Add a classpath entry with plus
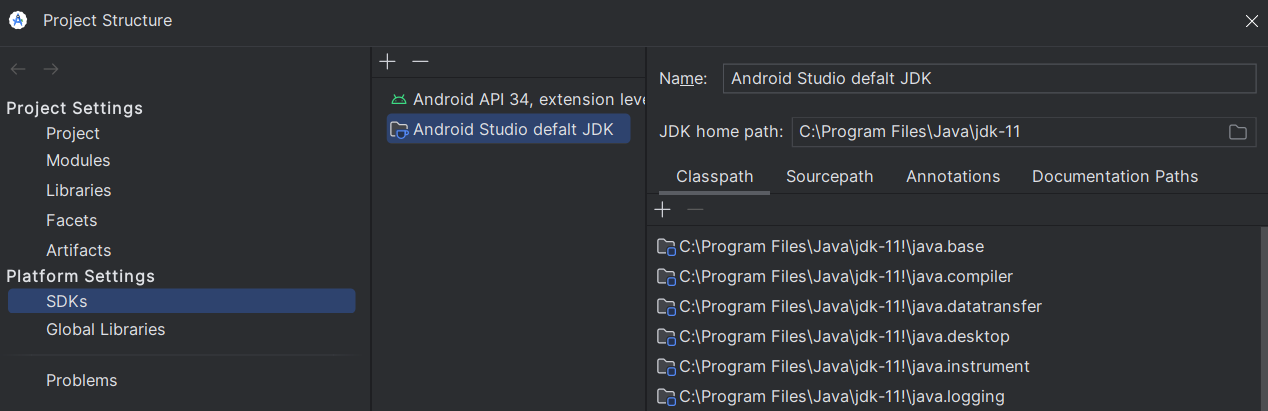Screen dimensions: 1268x411 point(662,210)
